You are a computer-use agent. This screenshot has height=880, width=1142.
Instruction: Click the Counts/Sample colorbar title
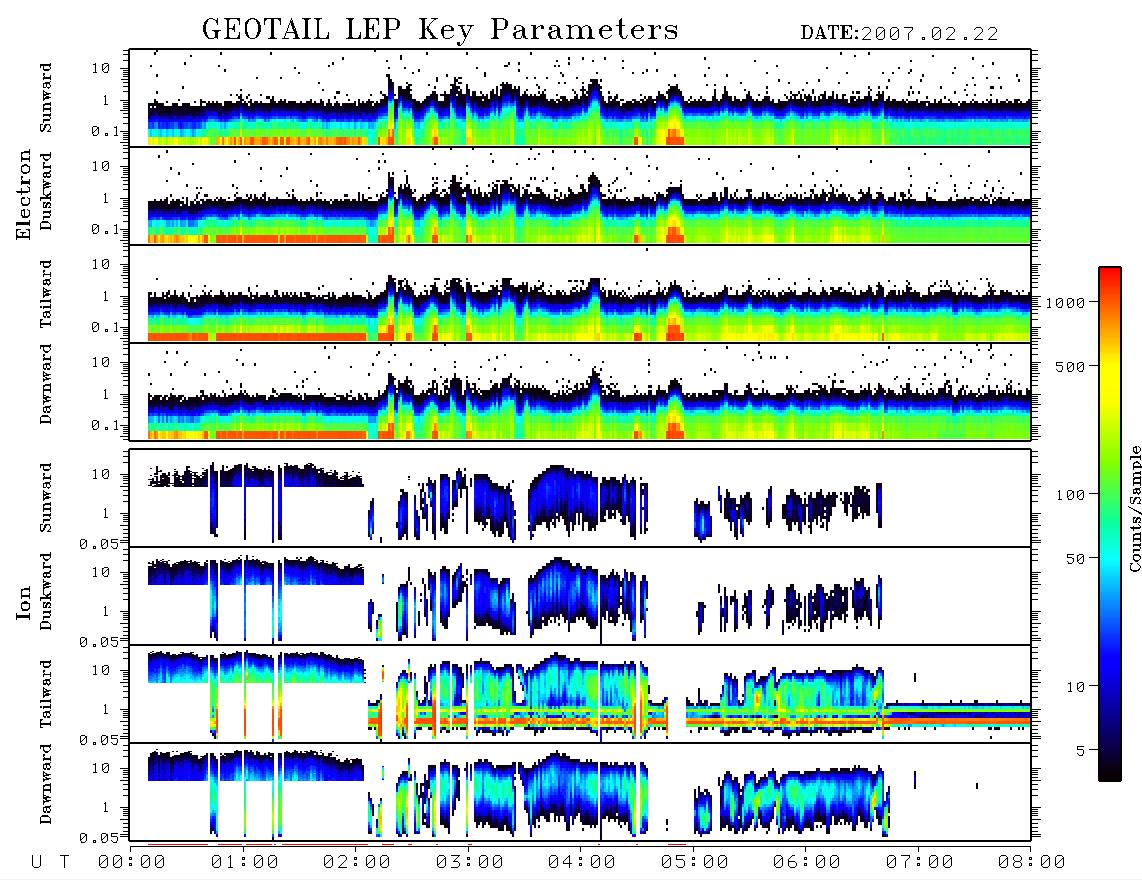point(1135,508)
